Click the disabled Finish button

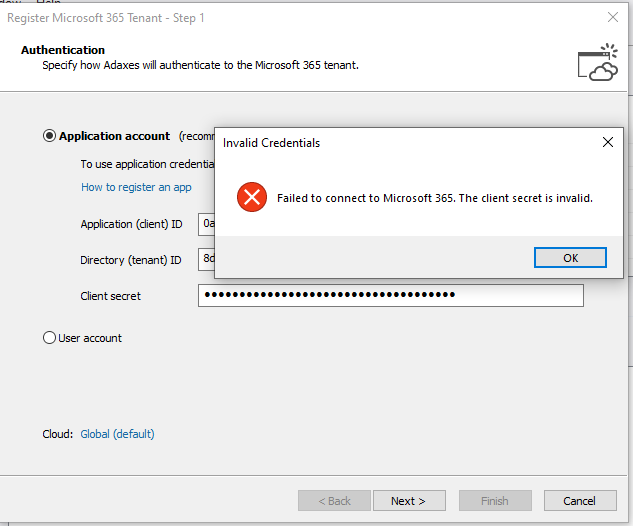tap(495, 501)
